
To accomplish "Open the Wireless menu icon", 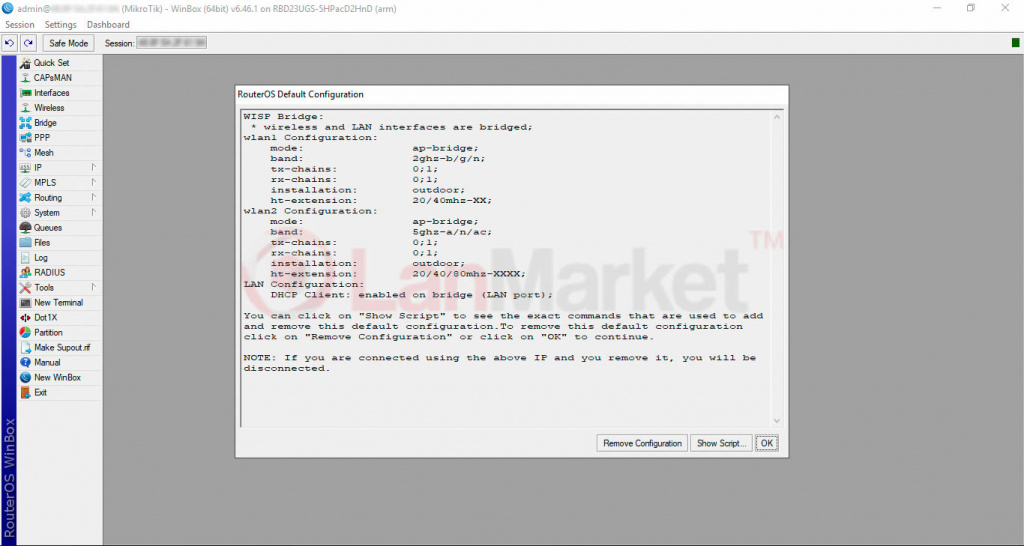I will point(25,108).
